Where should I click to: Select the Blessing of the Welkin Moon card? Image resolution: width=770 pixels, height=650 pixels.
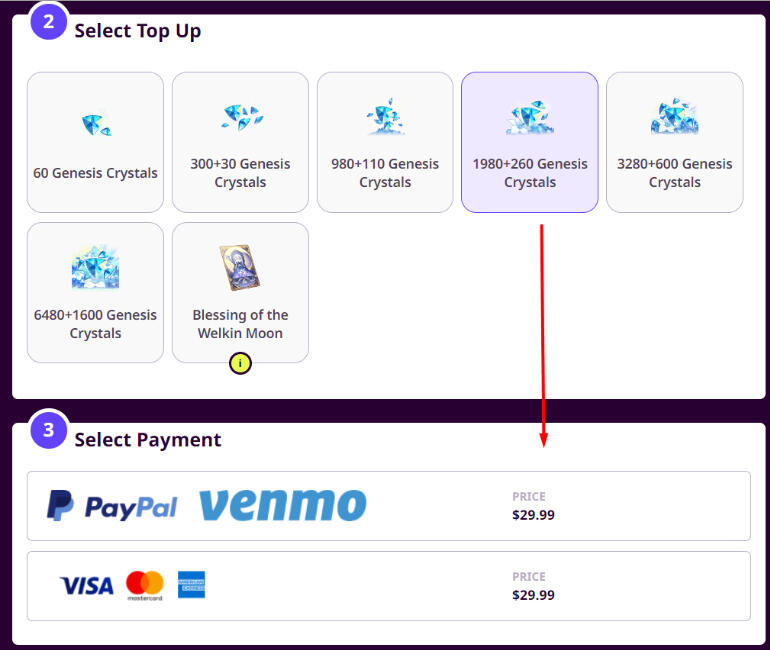240,293
